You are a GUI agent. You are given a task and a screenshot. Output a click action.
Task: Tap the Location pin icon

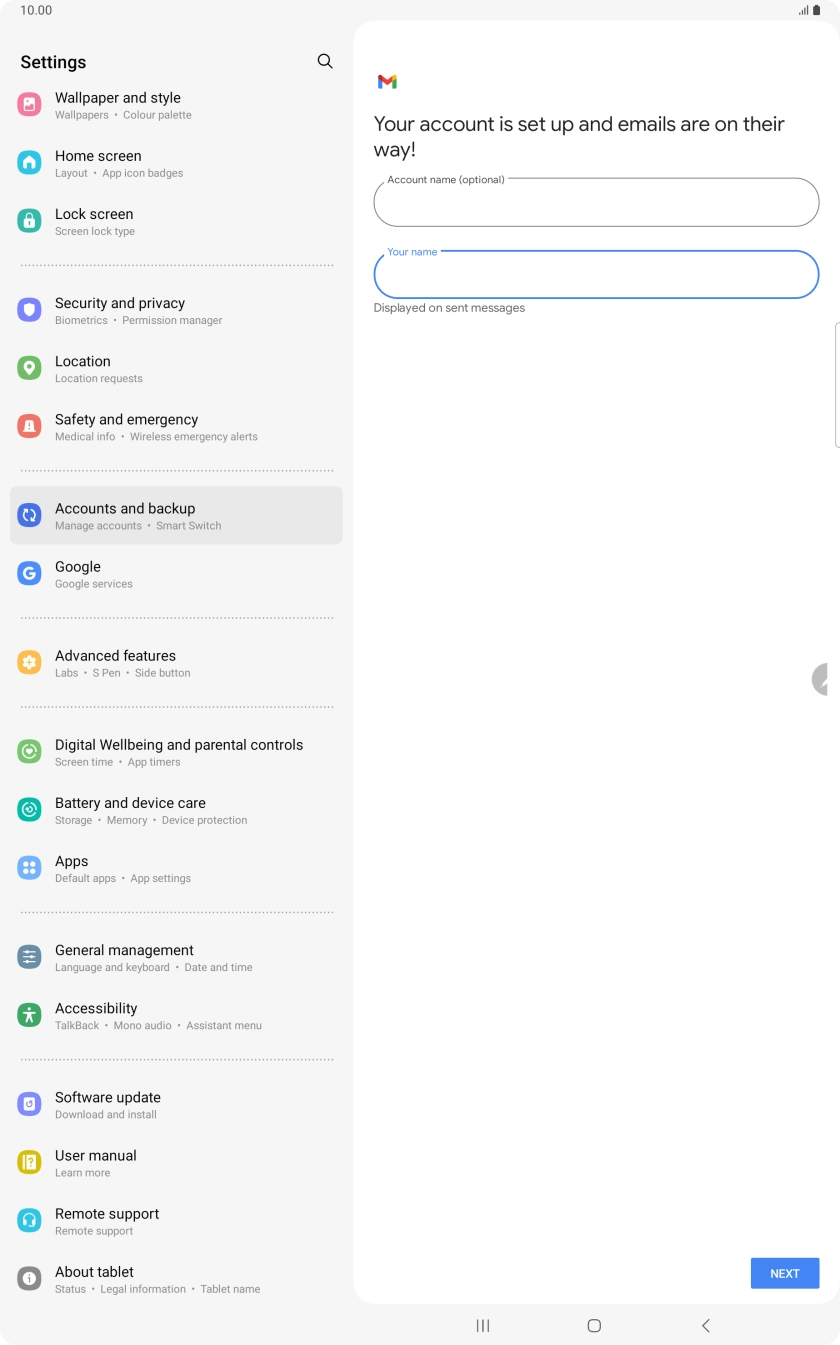pyautogui.click(x=30, y=368)
